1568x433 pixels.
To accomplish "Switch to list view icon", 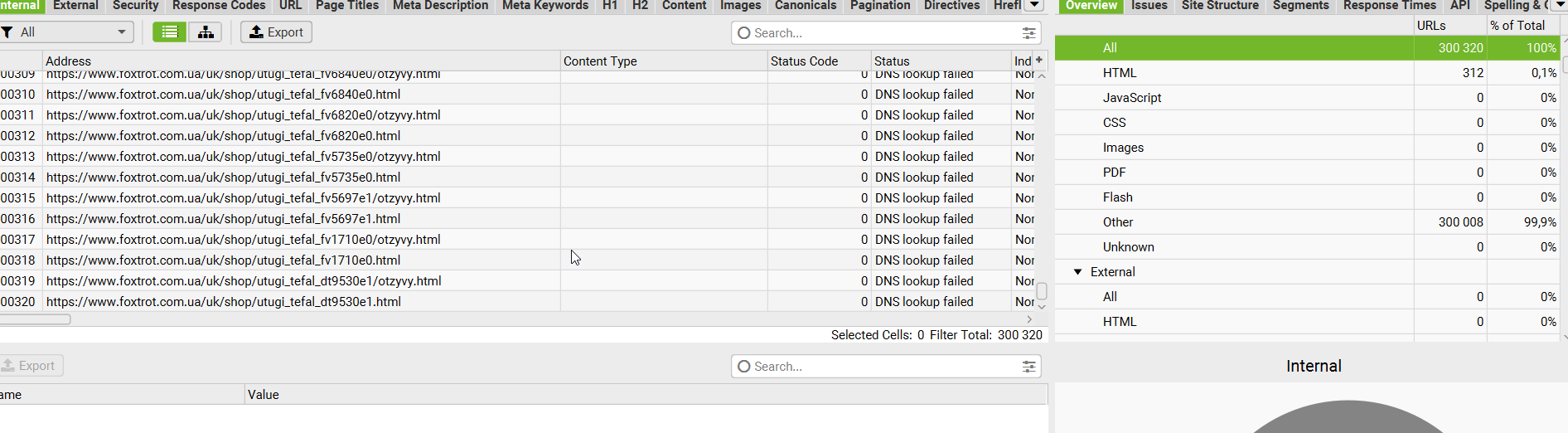I will [170, 32].
